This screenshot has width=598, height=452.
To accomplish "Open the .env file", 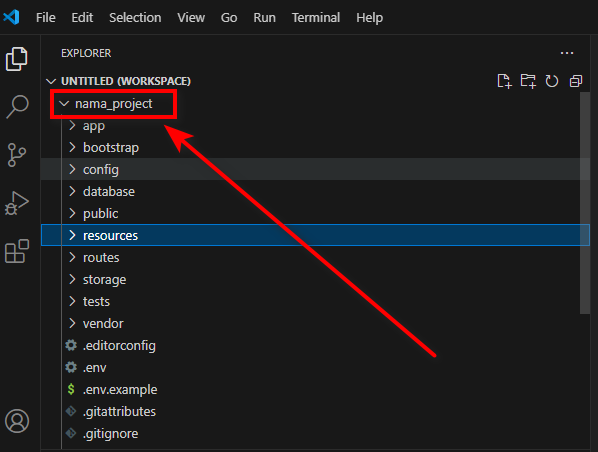I will (x=95, y=367).
